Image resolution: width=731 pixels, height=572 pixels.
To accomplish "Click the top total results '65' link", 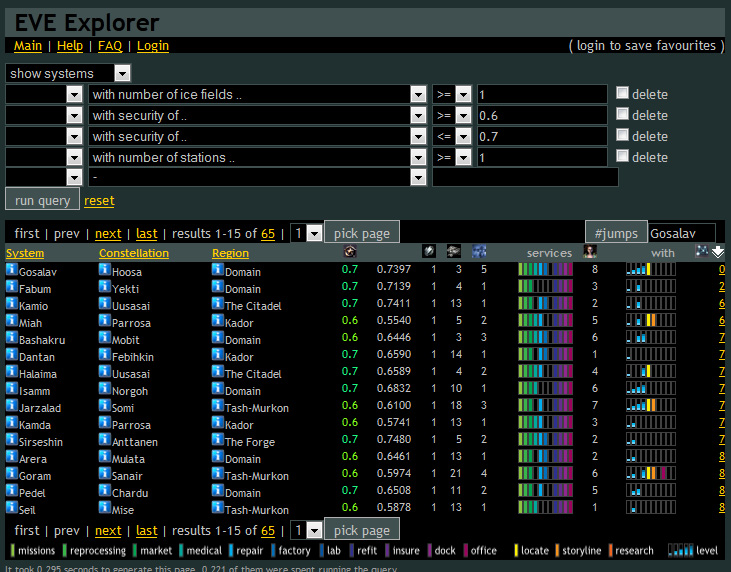I will [x=268, y=234].
